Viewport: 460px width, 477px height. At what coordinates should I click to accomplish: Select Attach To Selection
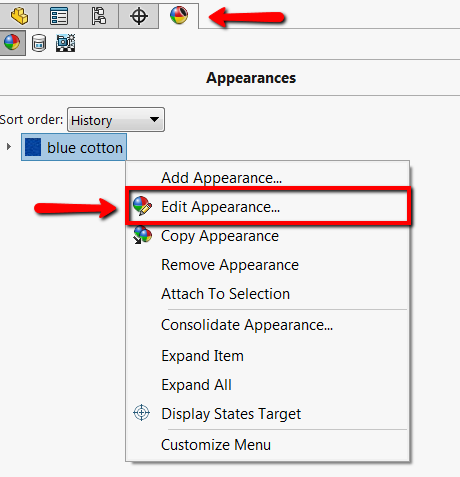[x=267, y=294]
